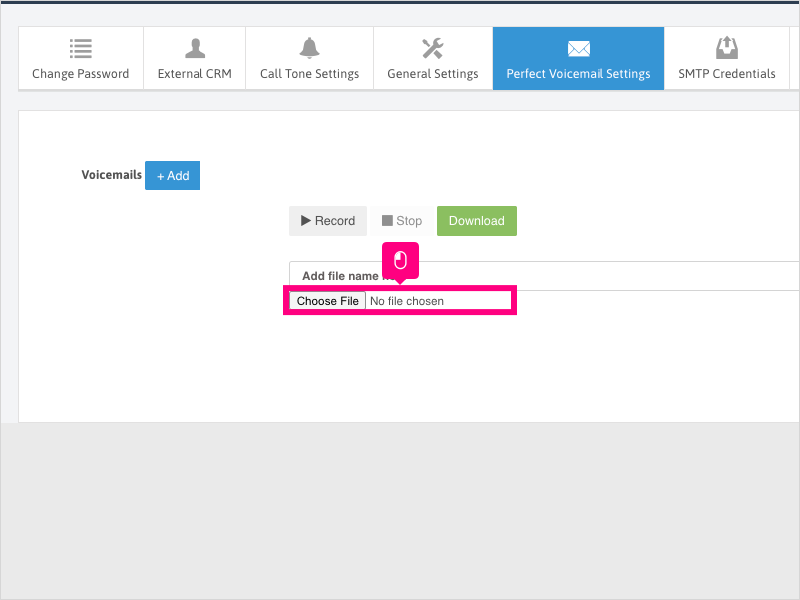Switch to External CRM tab

pyautogui.click(x=194, y=58)
